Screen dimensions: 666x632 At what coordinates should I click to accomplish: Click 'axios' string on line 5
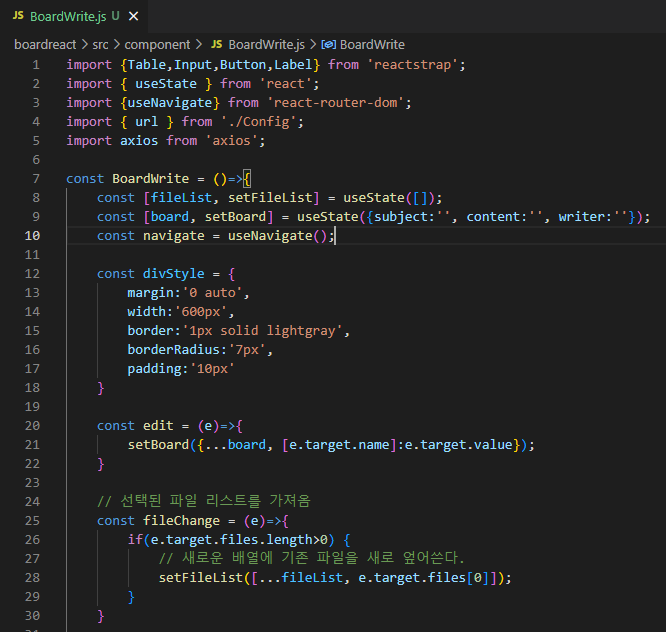(231, 141)
